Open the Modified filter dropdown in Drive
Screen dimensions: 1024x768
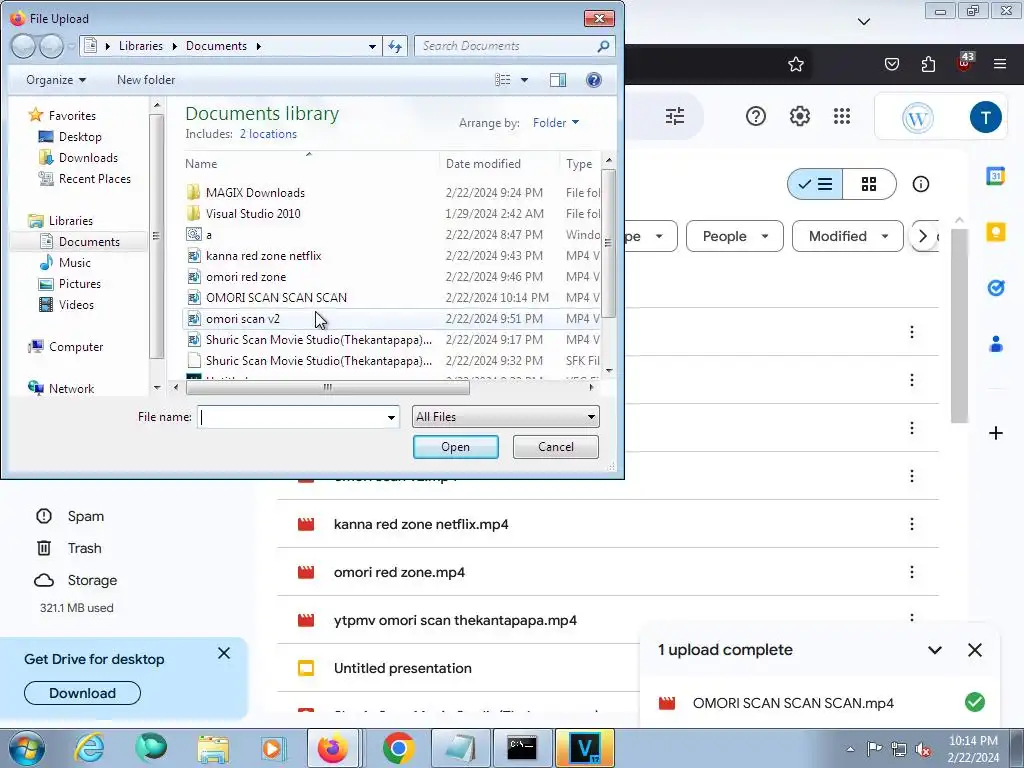pyautogui.click(x=848, y=236)
